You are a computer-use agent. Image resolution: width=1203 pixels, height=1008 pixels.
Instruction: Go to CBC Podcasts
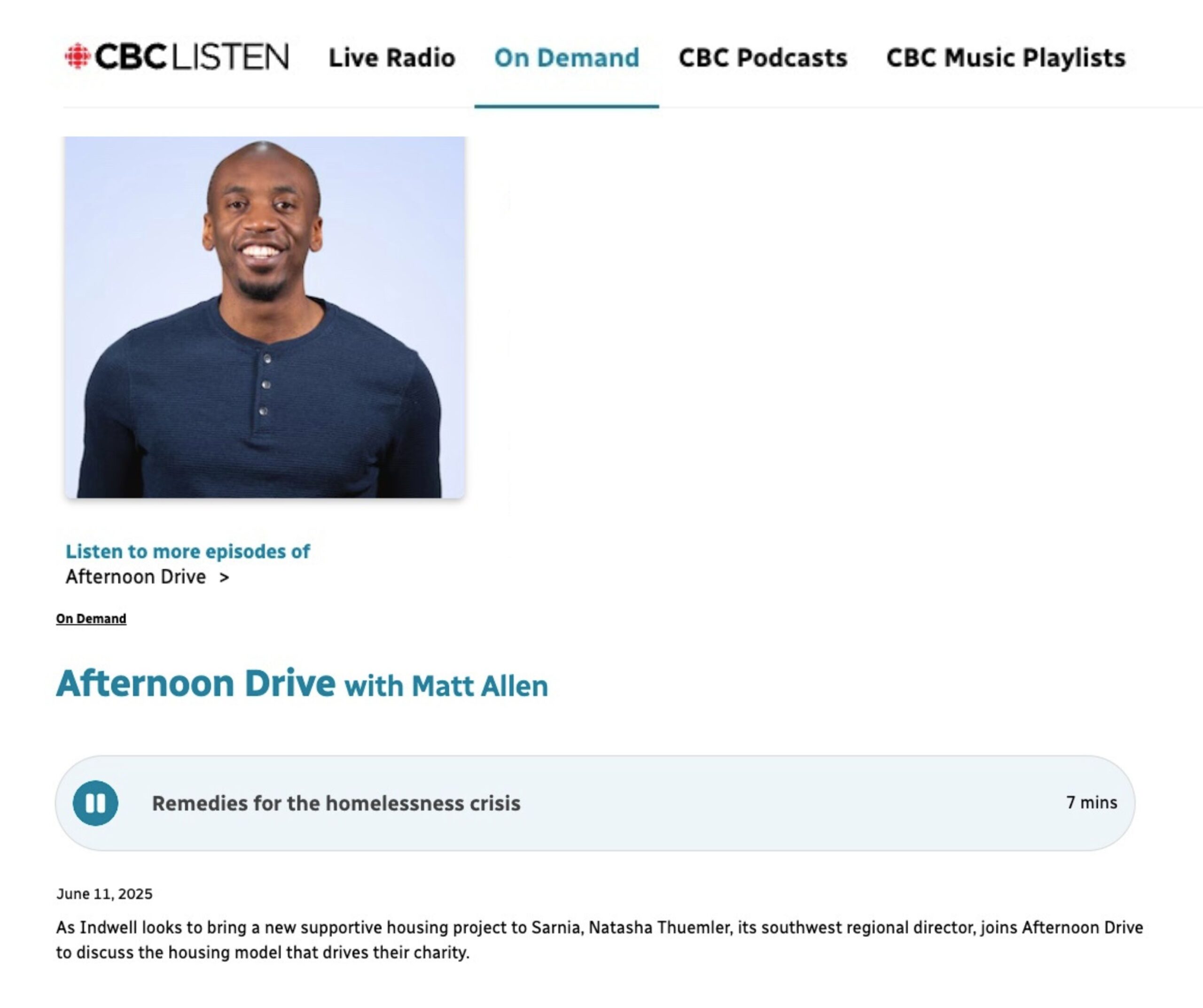pyautogui.click(x=763, y=58)
